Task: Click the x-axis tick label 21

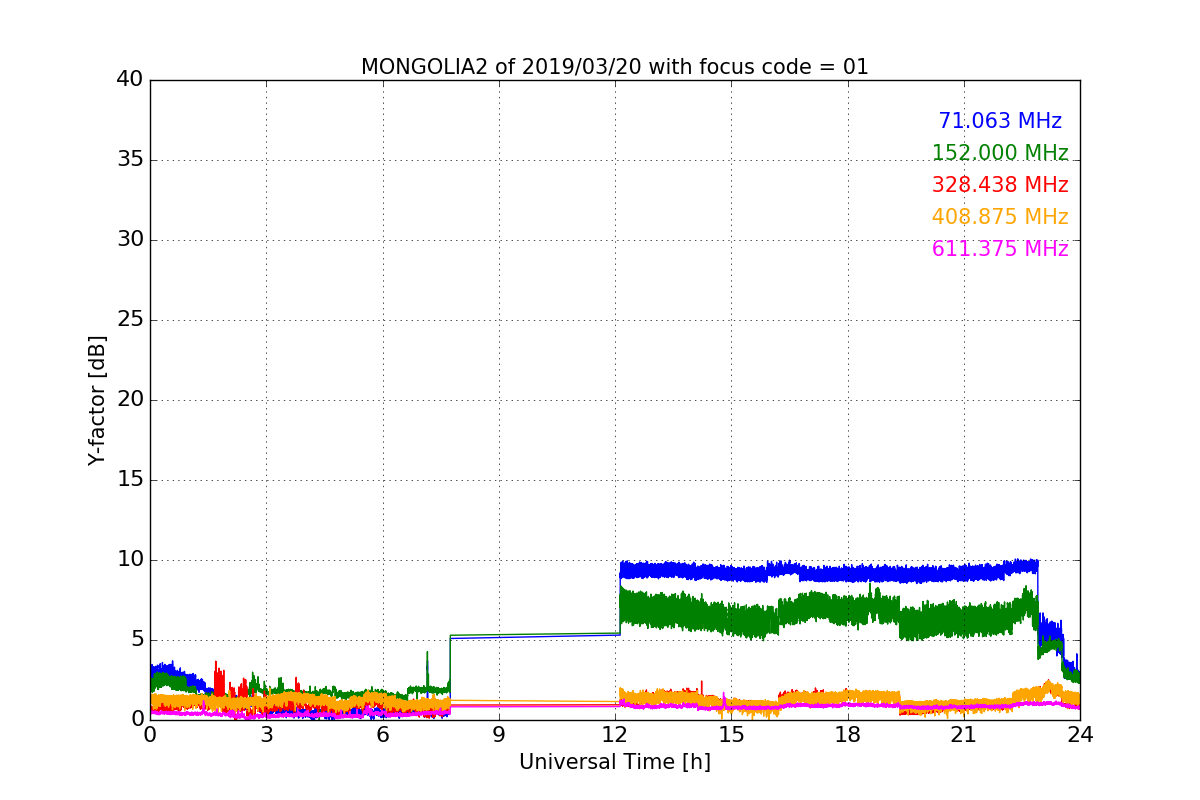Action: (964, 735)
